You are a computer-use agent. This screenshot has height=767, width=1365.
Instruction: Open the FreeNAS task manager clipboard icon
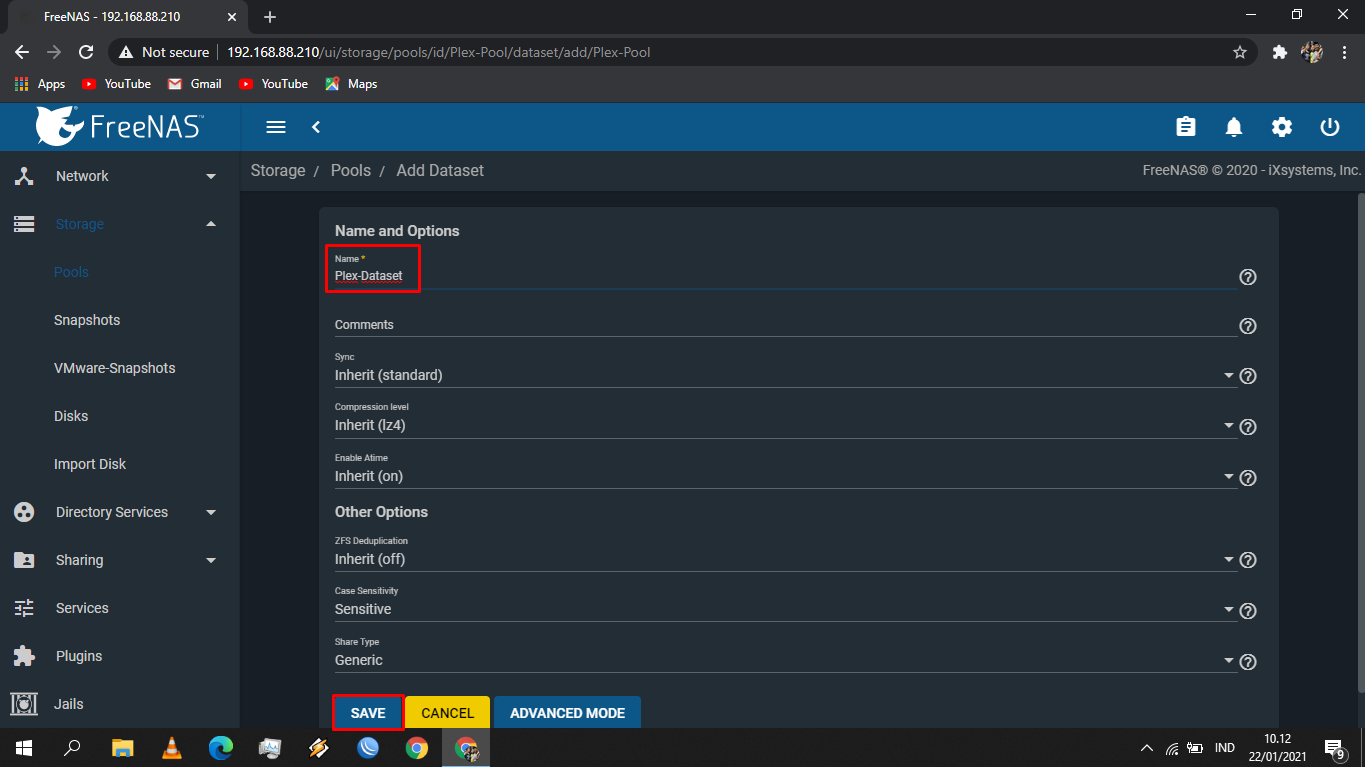click(x=1185, y=127)
